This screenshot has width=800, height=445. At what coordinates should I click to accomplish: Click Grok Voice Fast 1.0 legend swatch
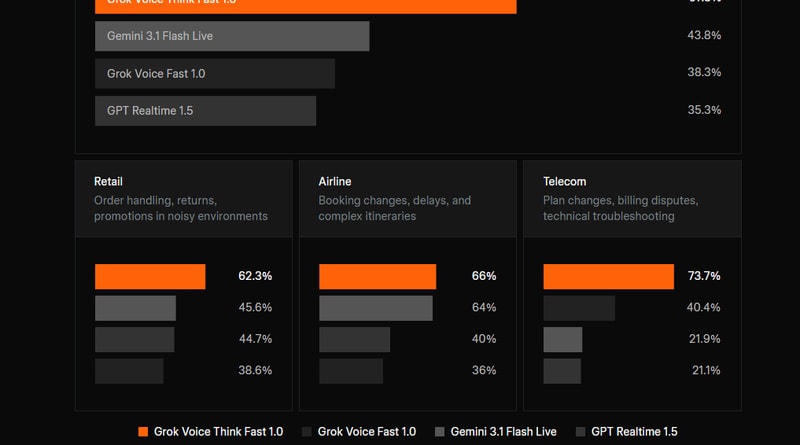[307, 432]
